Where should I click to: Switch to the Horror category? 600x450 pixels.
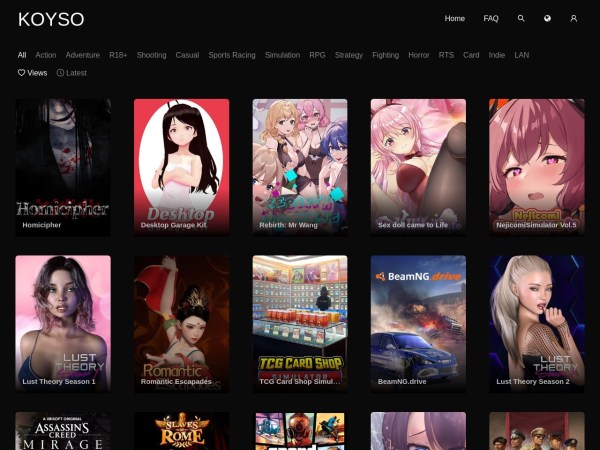click(419, 55)
